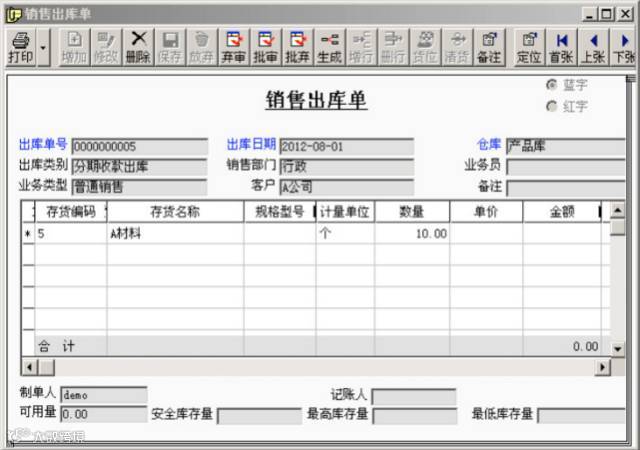Image resolution: width=640 pixels, height=450 pixels.
Task: Click the empty 记账人 field
Action: click(x=414, y=397)
